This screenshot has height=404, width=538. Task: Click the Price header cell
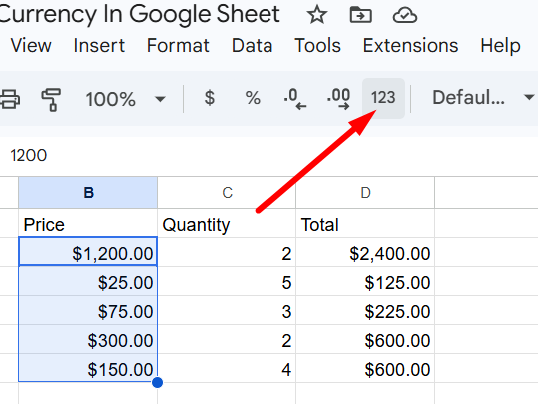[x=88, y=223]
